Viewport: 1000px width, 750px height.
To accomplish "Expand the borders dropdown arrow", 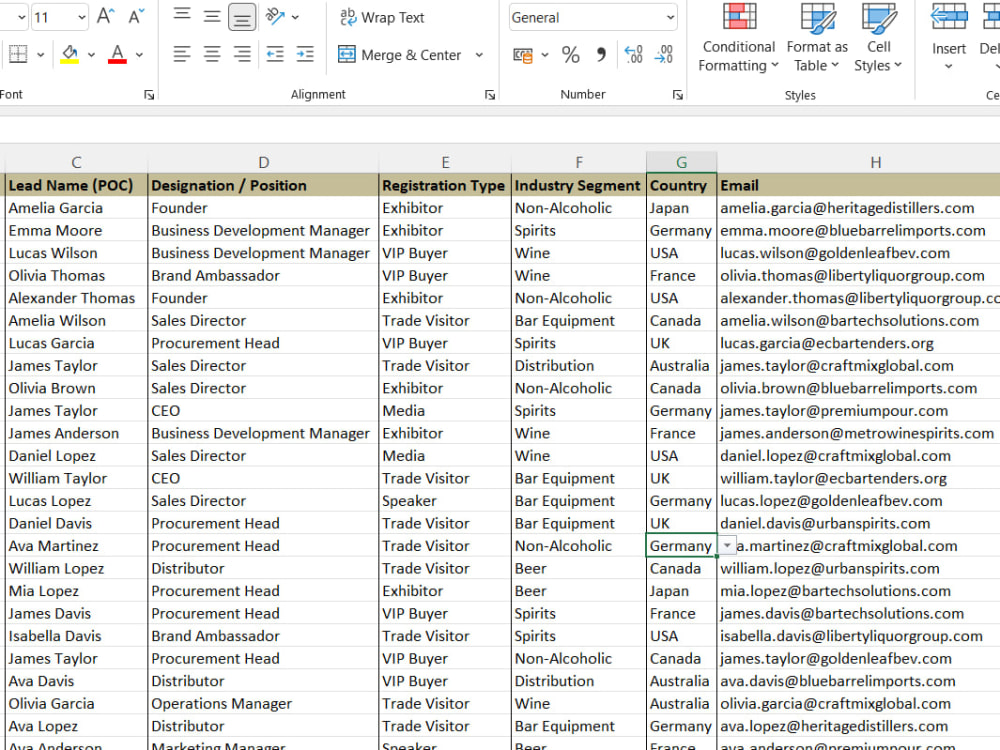I will tap(40, 55).
